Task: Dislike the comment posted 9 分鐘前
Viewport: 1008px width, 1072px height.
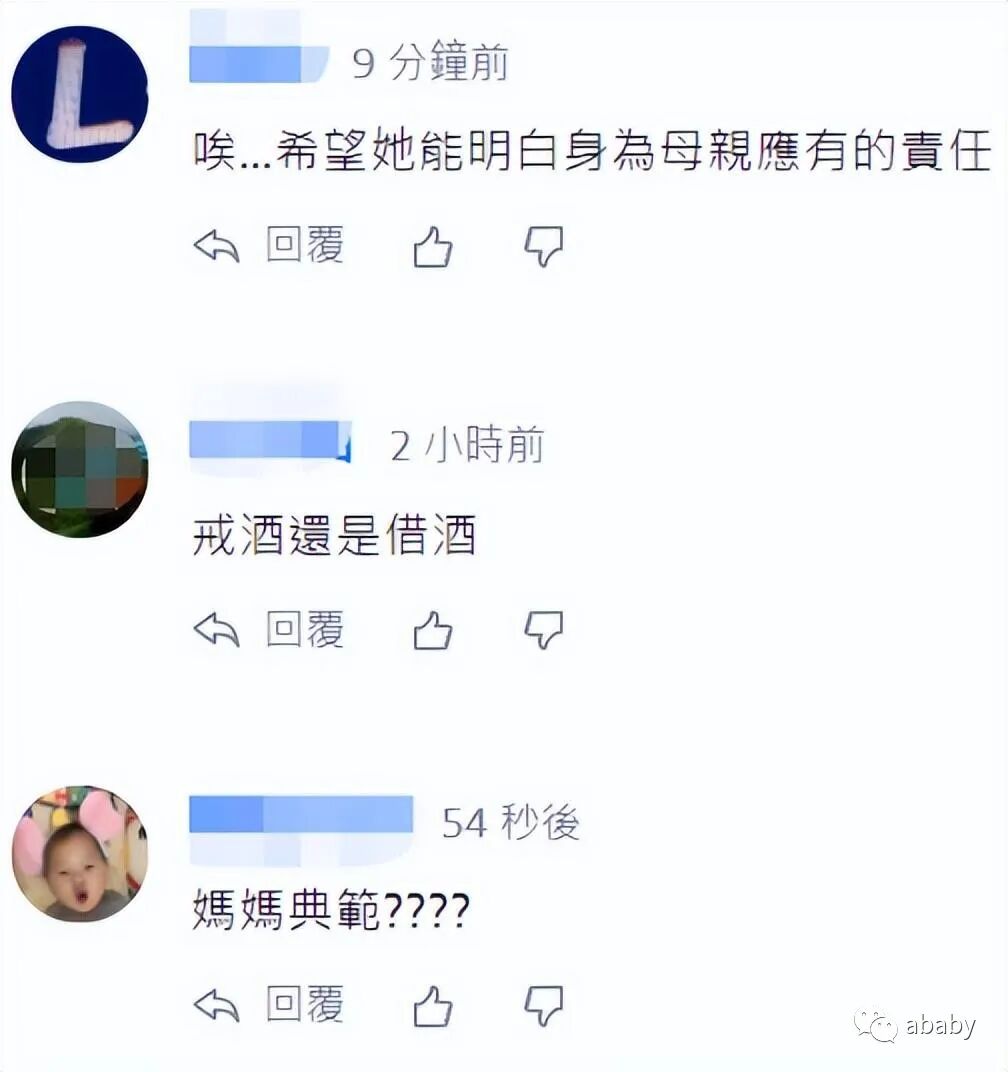Action: click(544, 246)
